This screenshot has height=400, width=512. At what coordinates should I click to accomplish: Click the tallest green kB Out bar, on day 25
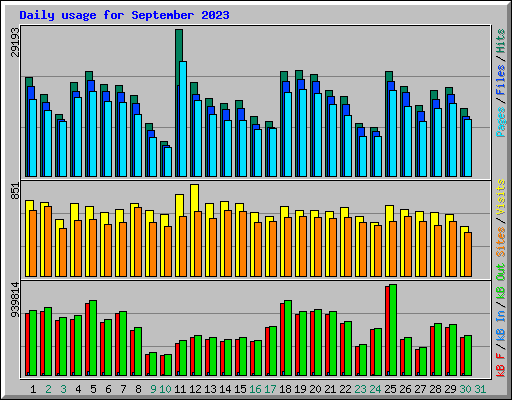coord(393,330)
